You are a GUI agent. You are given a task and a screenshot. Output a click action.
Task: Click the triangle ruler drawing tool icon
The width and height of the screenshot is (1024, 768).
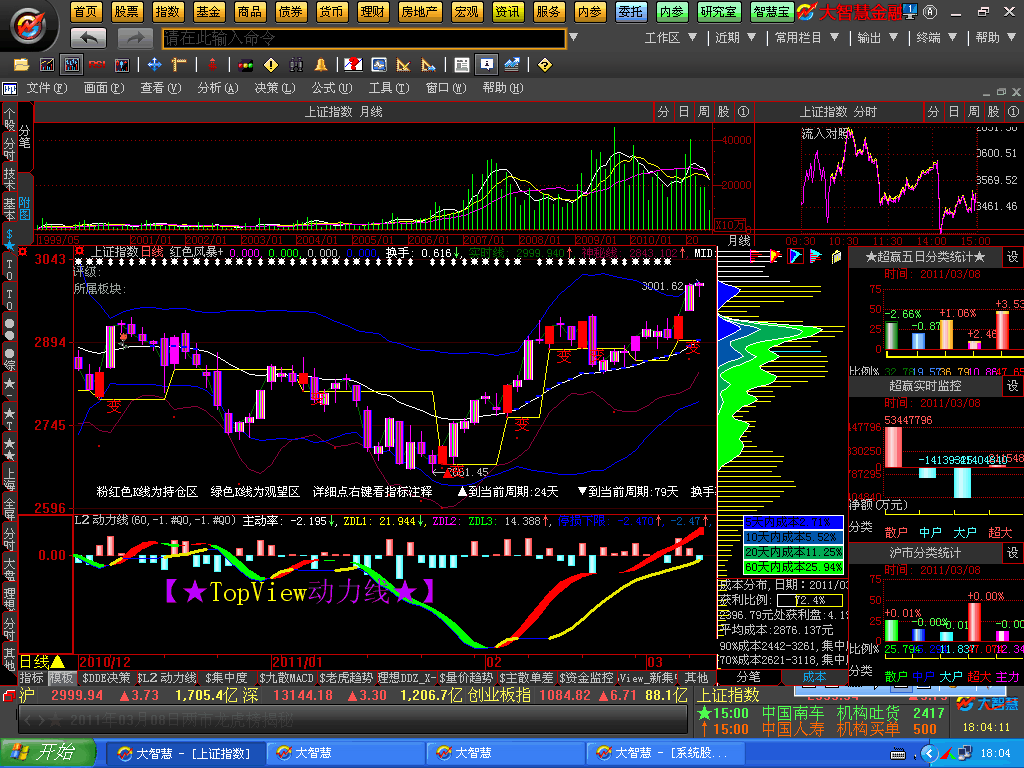(x=404, y=65)
